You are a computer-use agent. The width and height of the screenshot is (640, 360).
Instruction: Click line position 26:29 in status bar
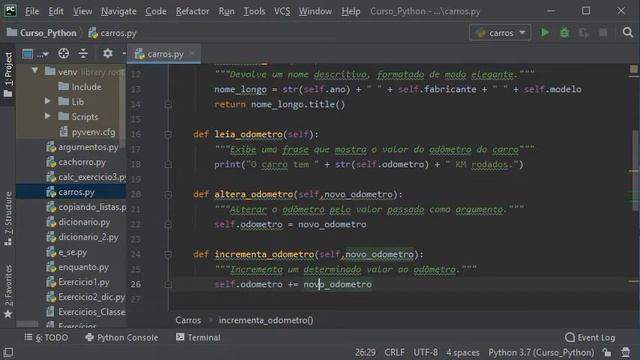click(x=365, y=352)
